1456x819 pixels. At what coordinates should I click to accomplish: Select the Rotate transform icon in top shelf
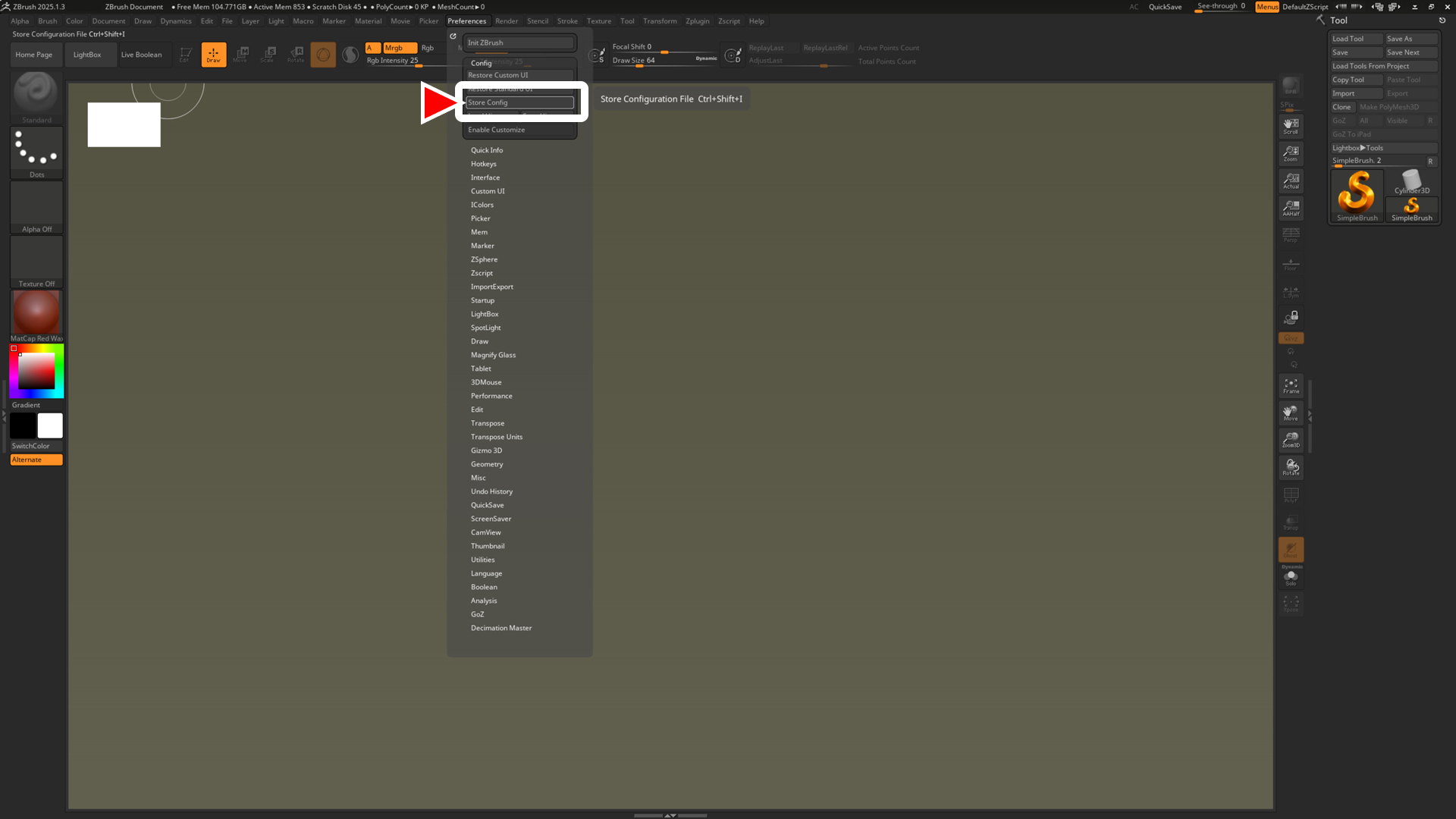[x=296, y=55]
